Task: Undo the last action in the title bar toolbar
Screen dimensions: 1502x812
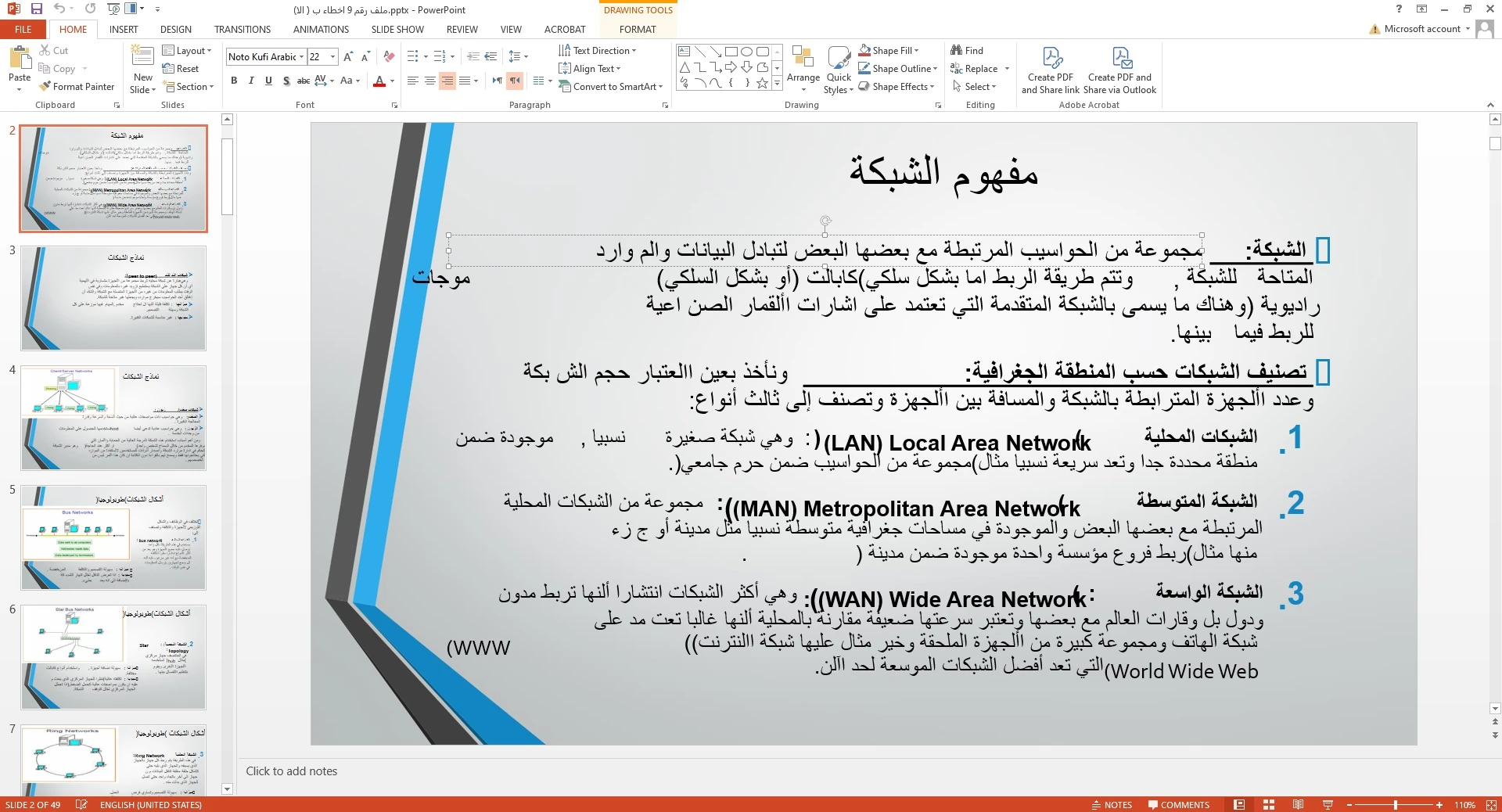Action: 59,9
